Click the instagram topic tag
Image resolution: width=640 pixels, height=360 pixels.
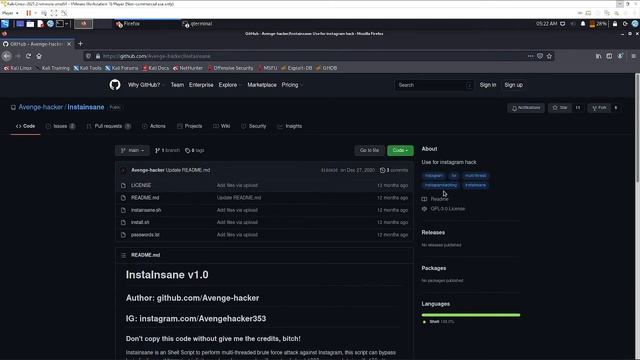pos(433,176)
